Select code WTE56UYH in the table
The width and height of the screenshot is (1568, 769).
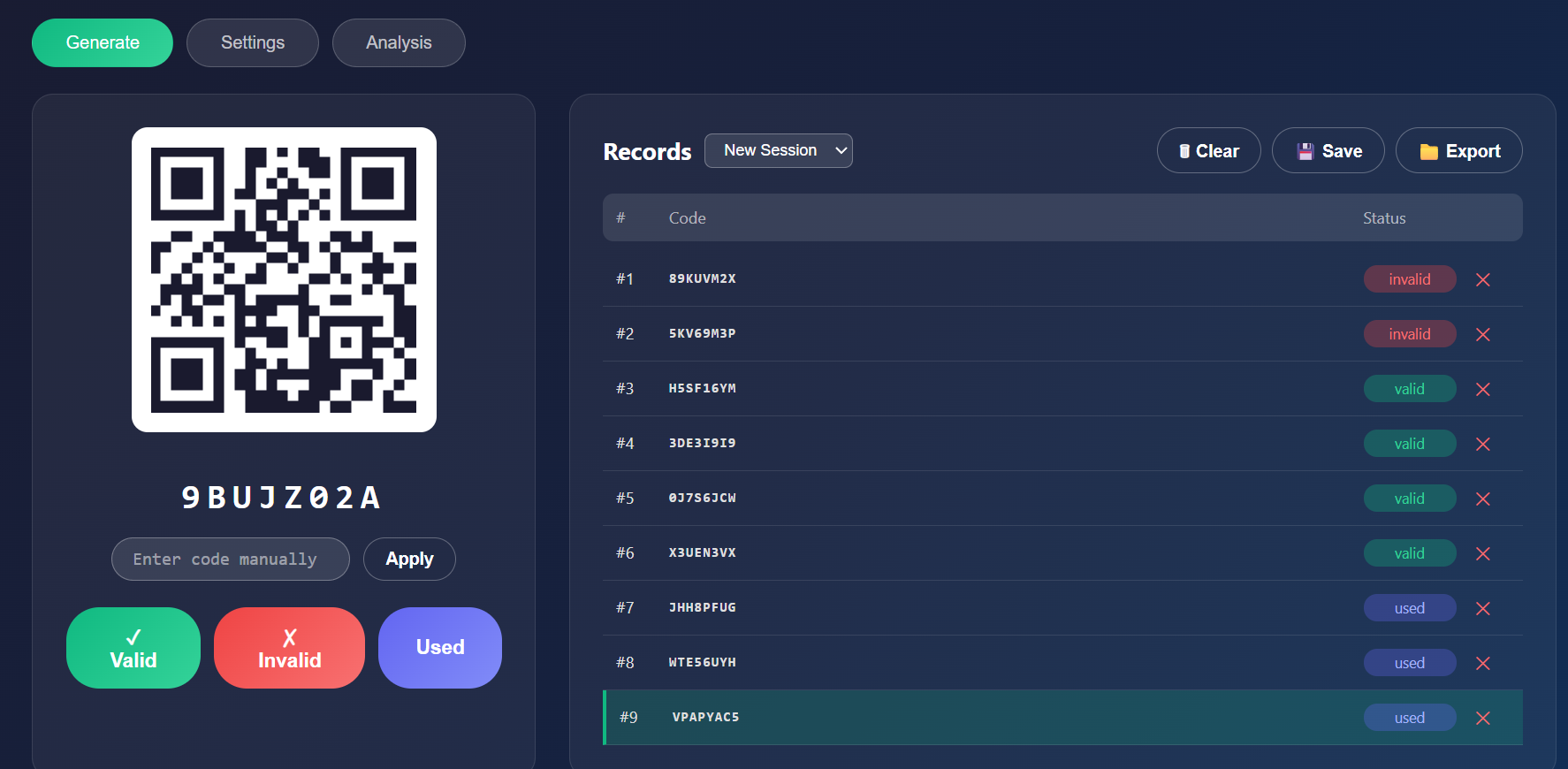click(x=703, y=662)
